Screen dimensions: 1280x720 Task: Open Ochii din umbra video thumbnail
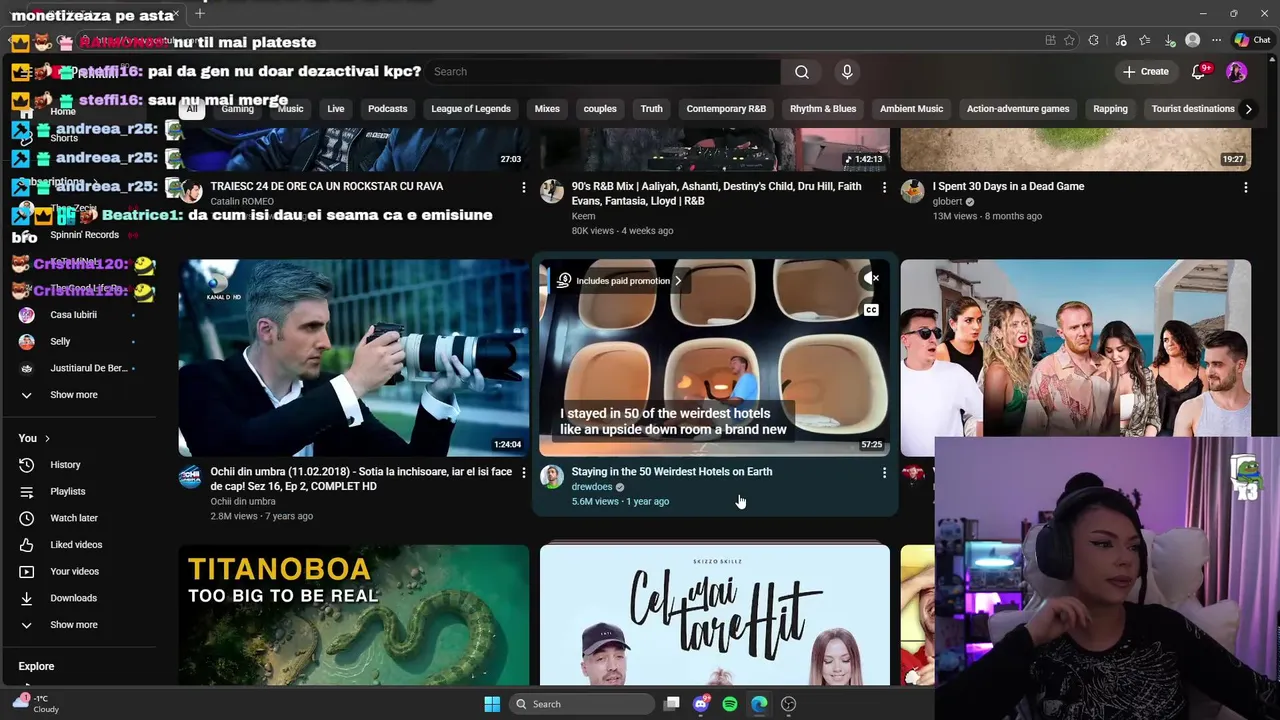(x=354, y=358)
